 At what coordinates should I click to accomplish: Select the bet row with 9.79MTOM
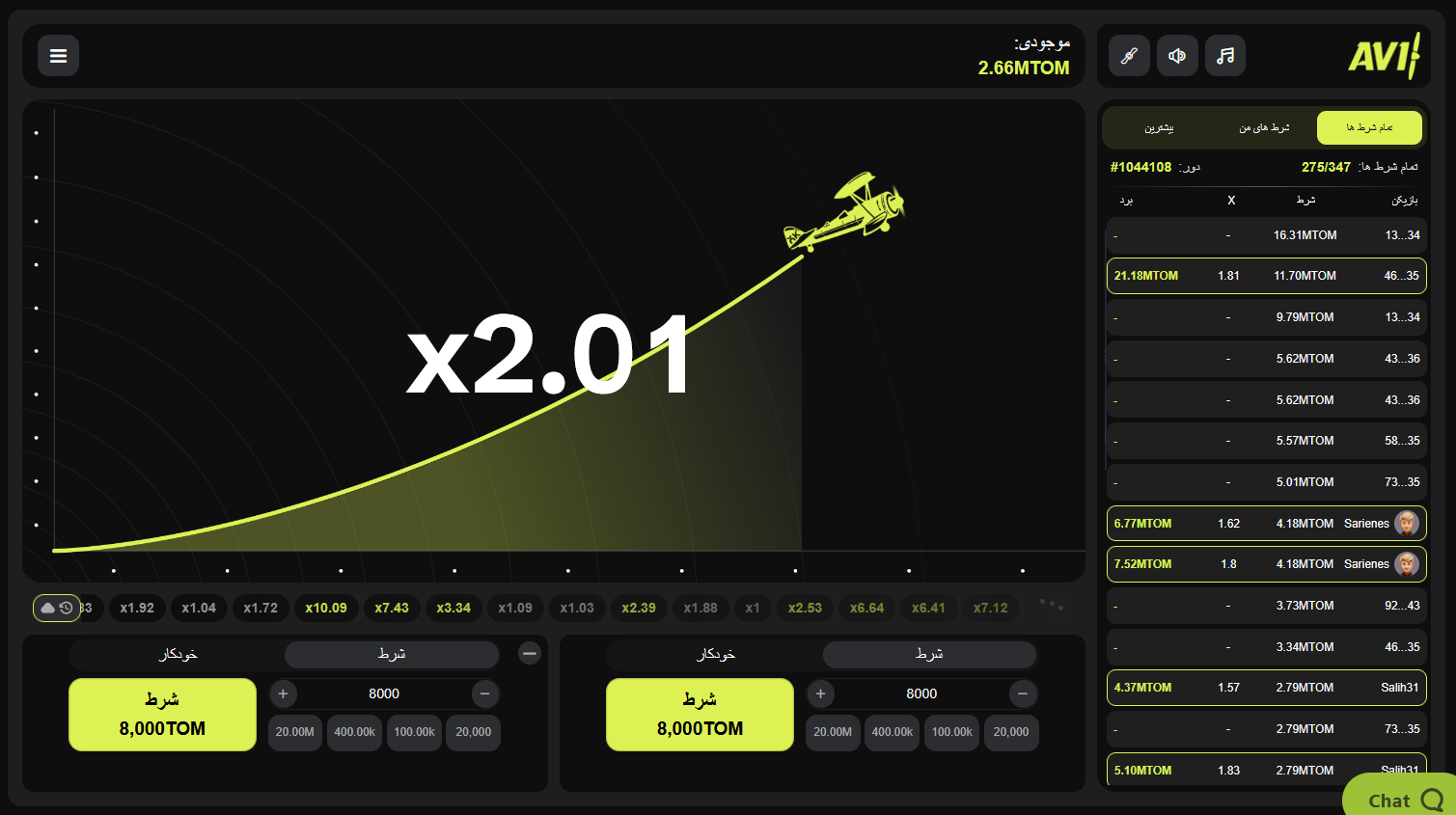[x=1266, y=317]
